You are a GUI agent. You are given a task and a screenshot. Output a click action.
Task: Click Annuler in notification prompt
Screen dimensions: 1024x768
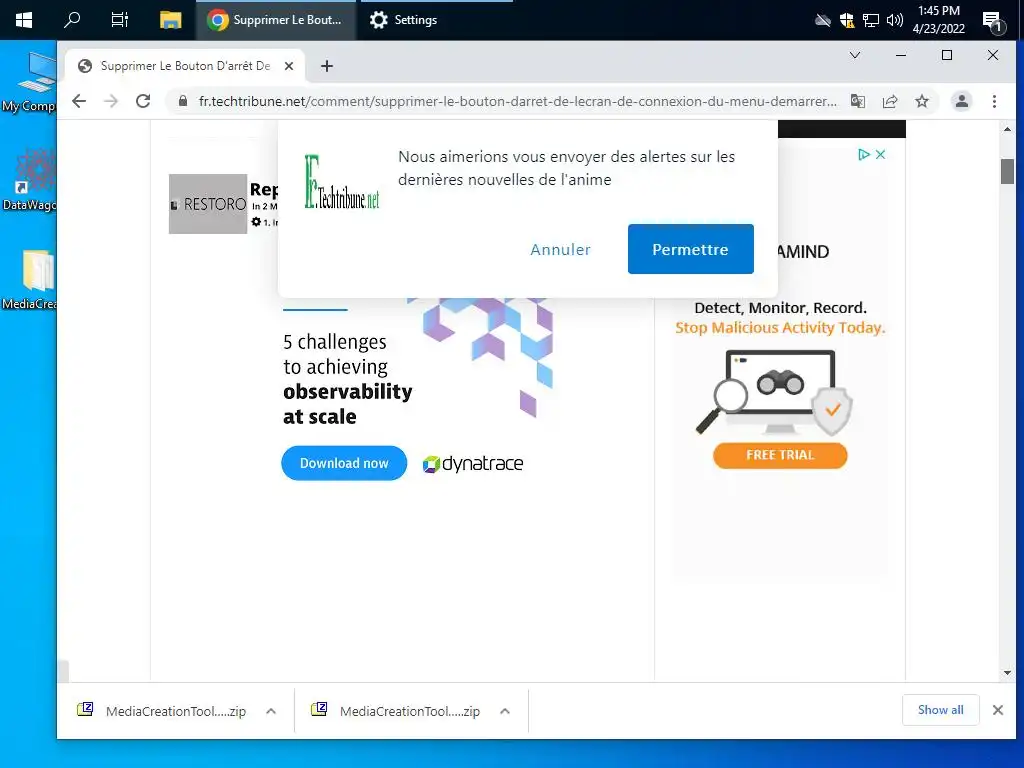tap(560, 249)
